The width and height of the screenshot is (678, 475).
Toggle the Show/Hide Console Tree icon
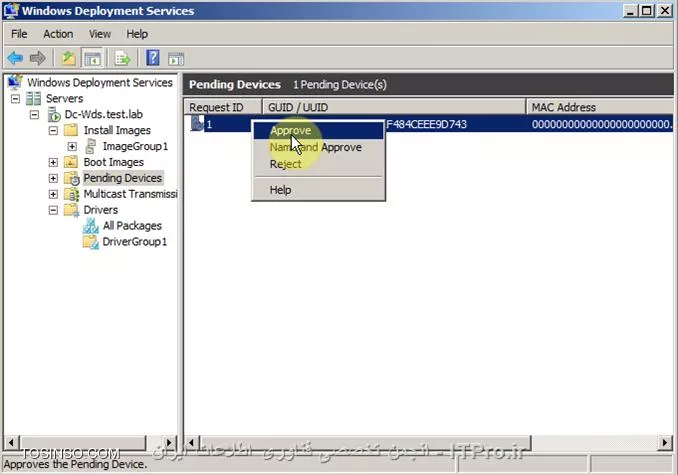click(x=92, y=58)
